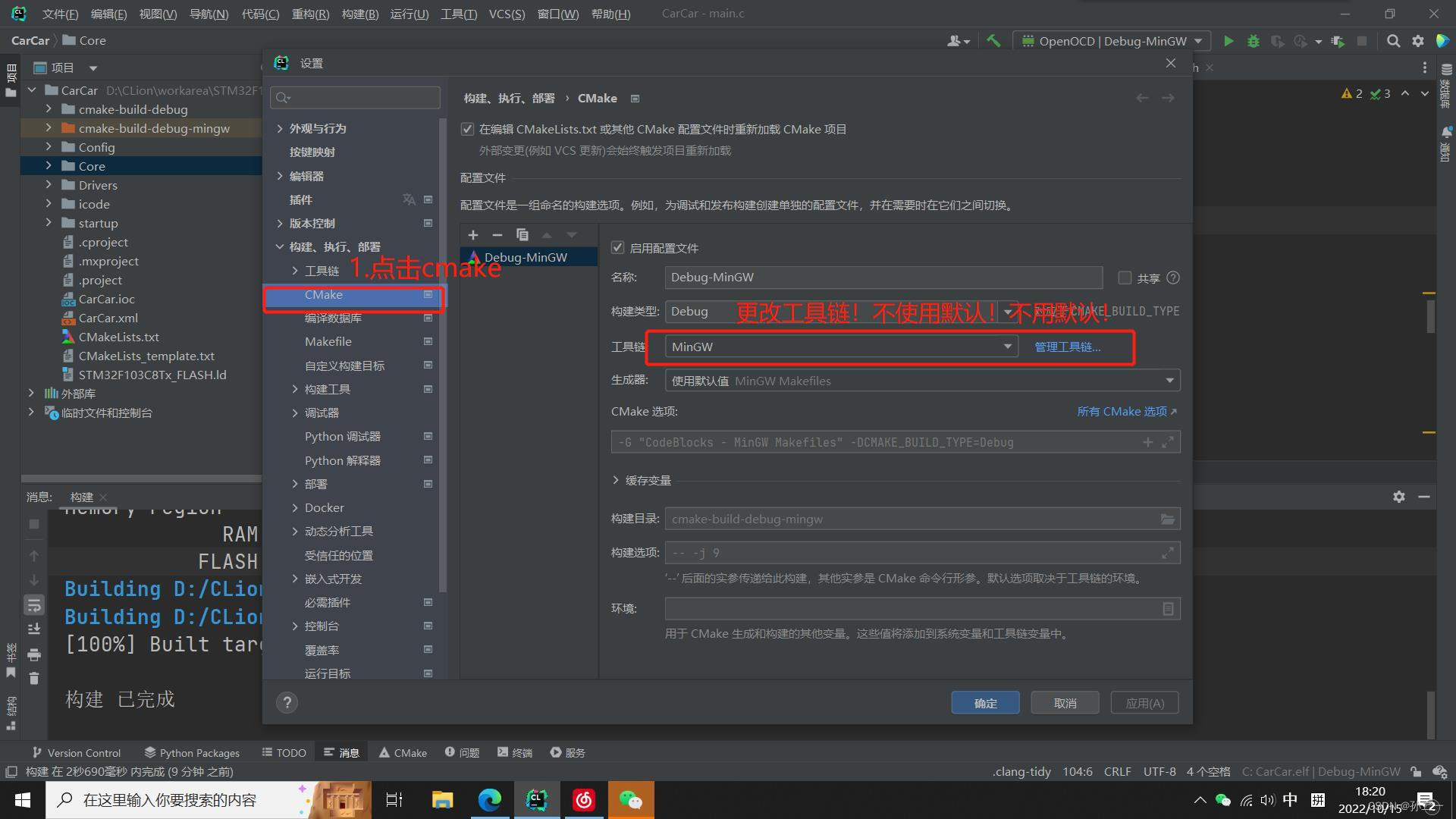This screenshot has width=1456, height=819.
Task: Uncheck 启用配置文件 checkbox
Action: point(617,247)
